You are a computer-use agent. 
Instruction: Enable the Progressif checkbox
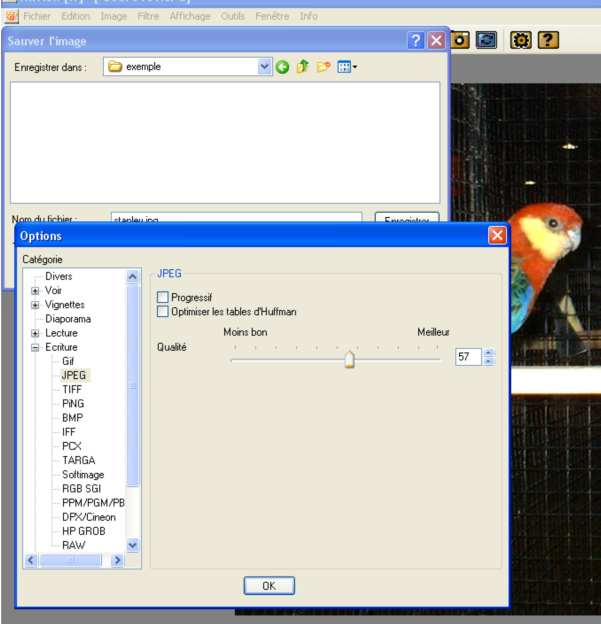coord(162,297)
